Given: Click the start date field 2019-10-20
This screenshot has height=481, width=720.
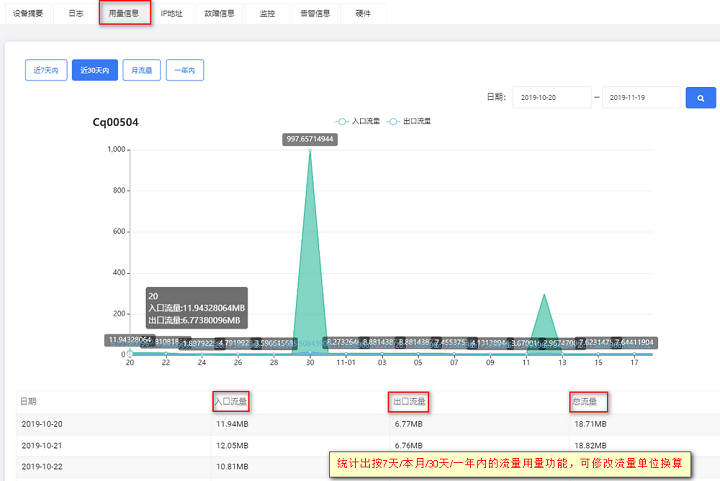Looking at the screenshot, I should [551, 97].
